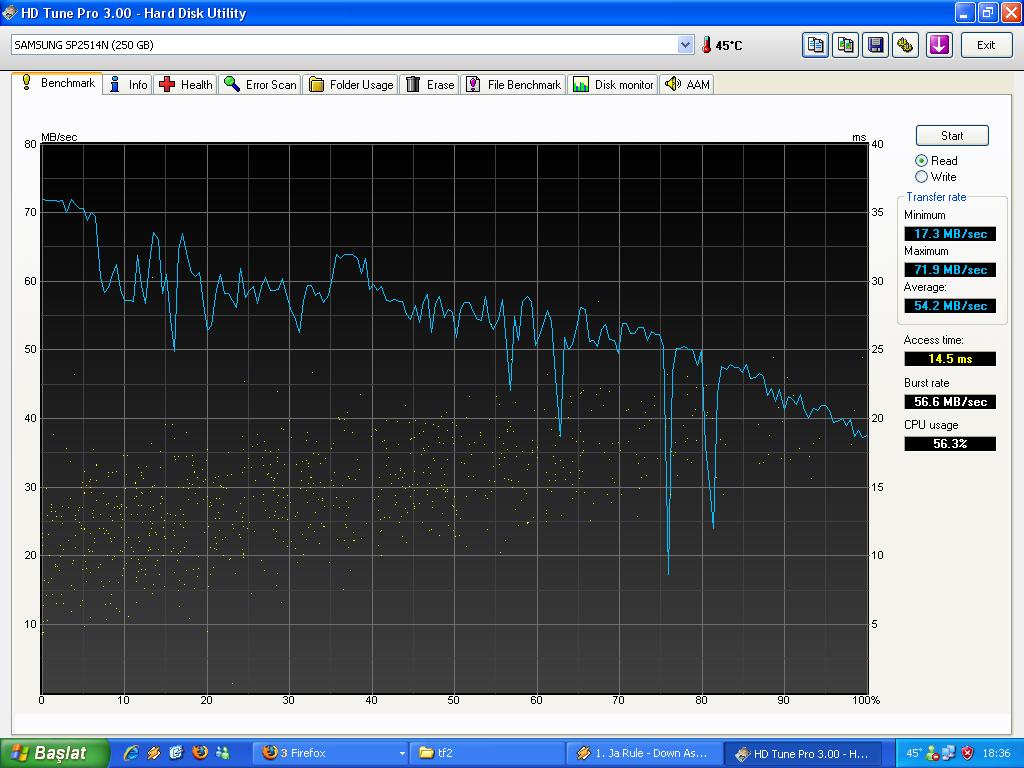Switch to the Benchmark tab
Viewport: 1024px width, 768px height.
[x=57, y=83]
